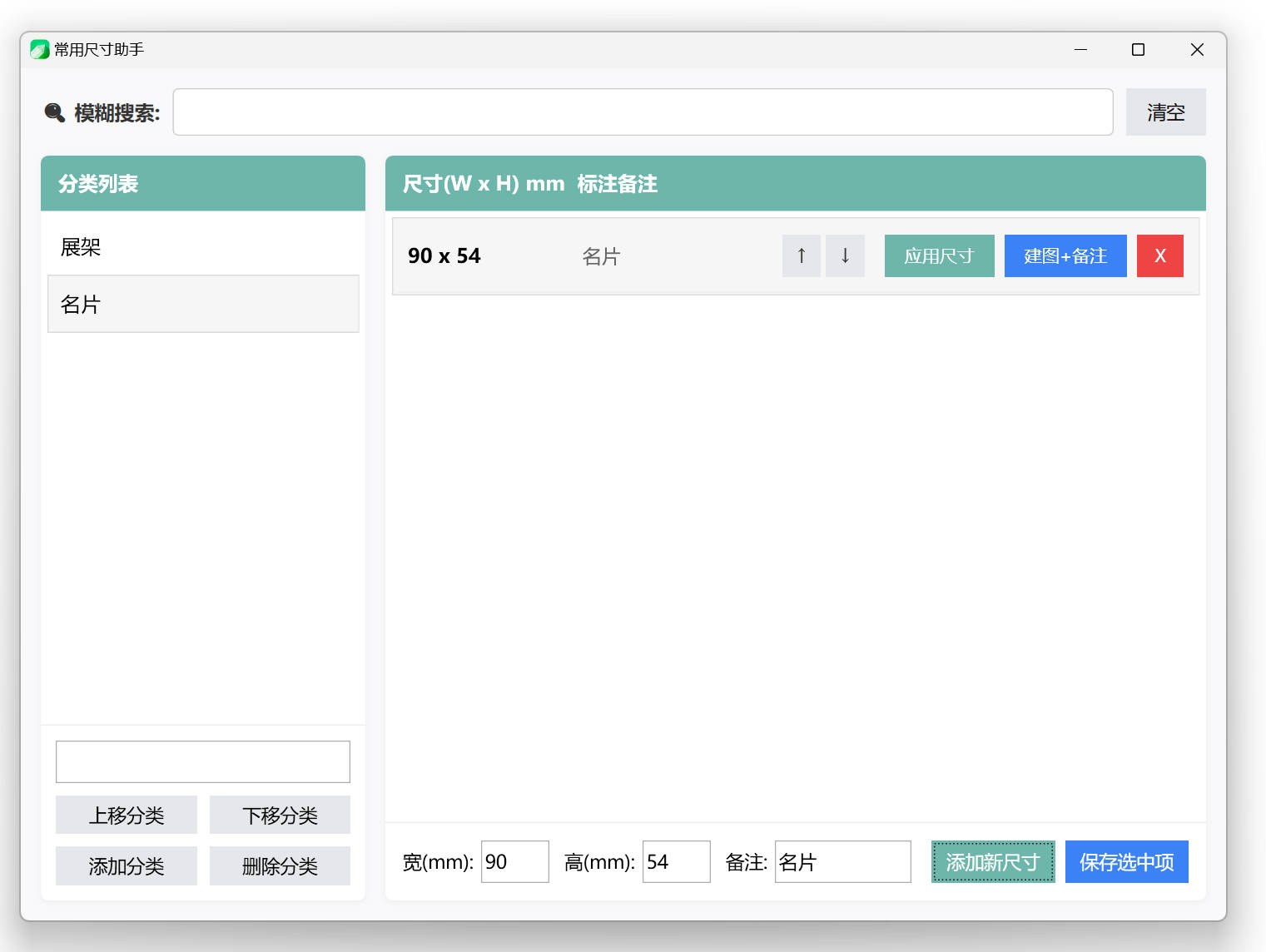Click the 添加新尺寸 button
1266x952 pixels.
pos(993,861)
